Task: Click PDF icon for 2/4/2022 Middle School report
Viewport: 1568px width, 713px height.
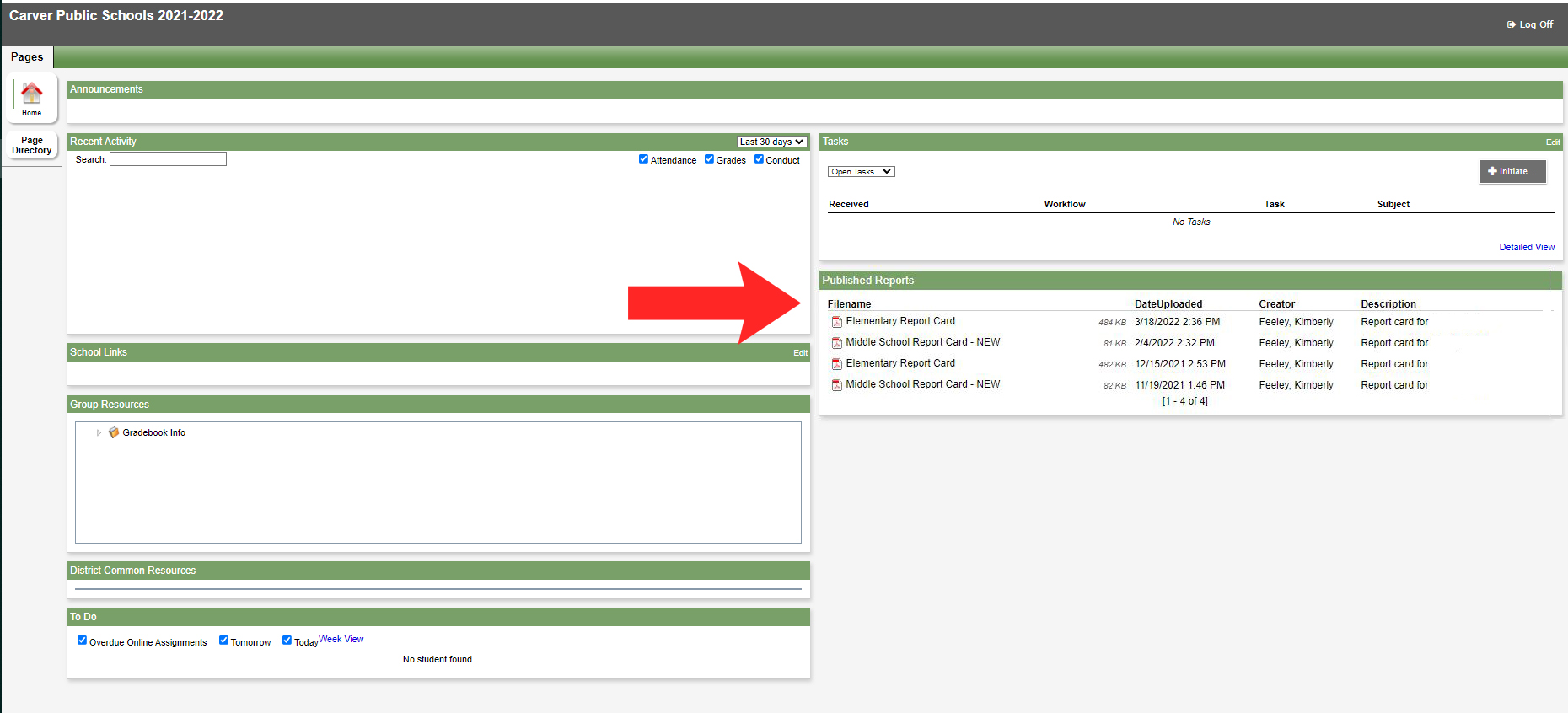Action: coord(836,343)
